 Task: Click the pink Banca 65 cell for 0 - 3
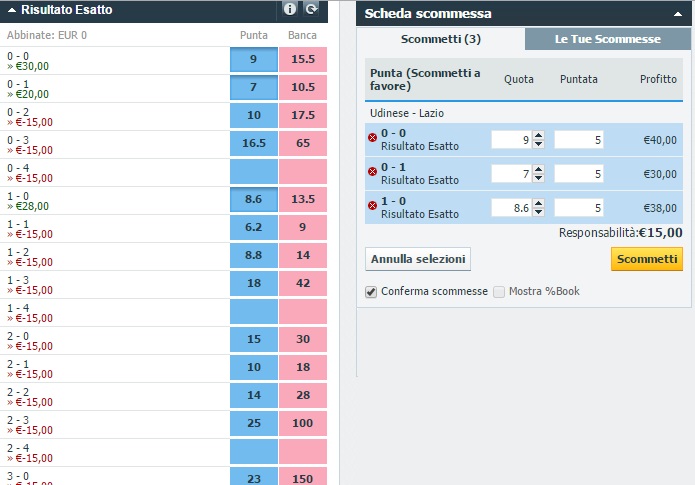click(302, 143)
